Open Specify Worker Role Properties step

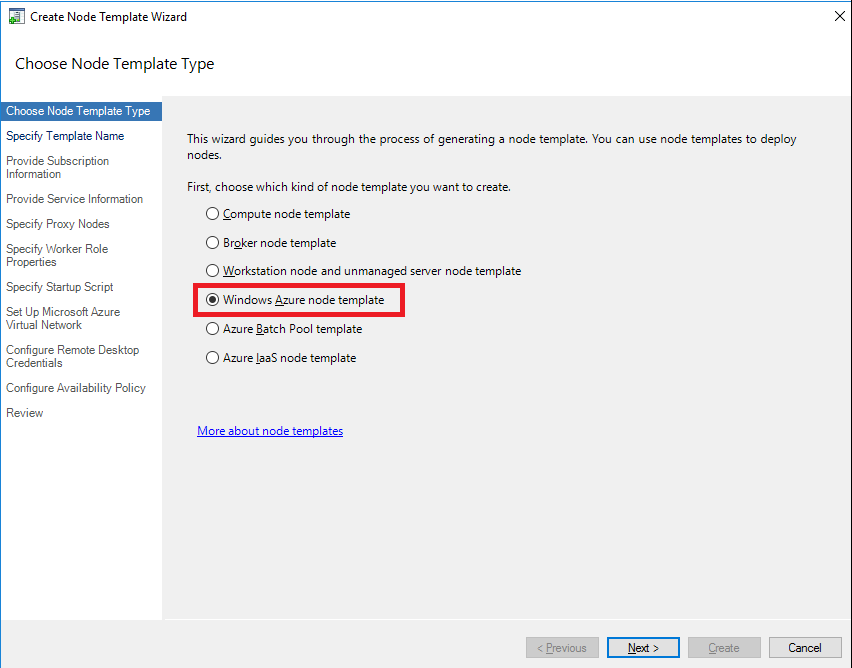click(x=57, y=255)
